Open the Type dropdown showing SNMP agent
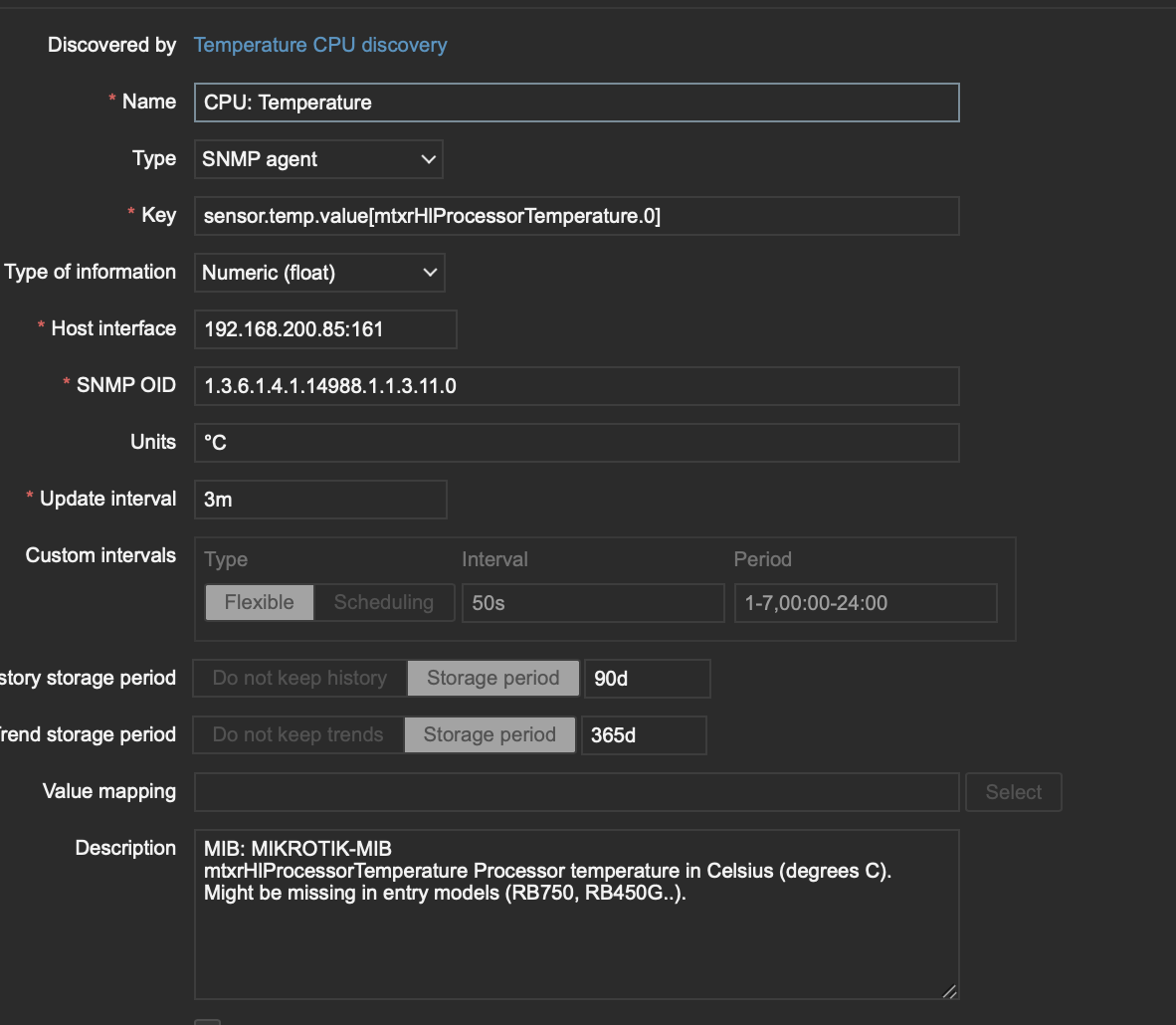 click(x=318, y=159)
